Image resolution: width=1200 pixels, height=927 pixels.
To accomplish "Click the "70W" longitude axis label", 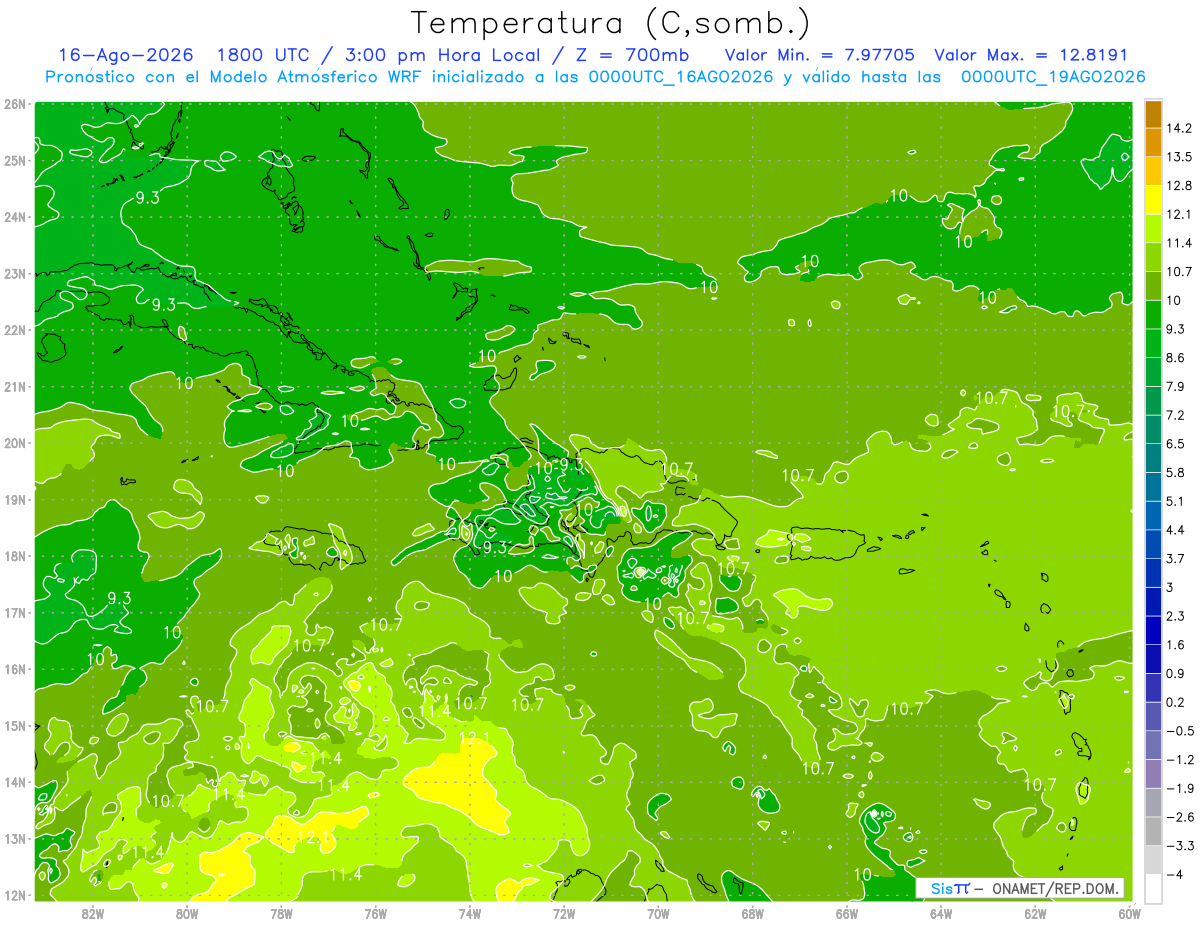I will click(x=658, y=913).
